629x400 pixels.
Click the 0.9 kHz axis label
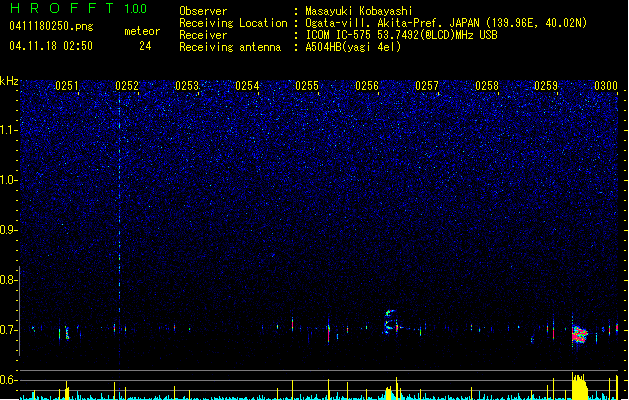(9, 230)
